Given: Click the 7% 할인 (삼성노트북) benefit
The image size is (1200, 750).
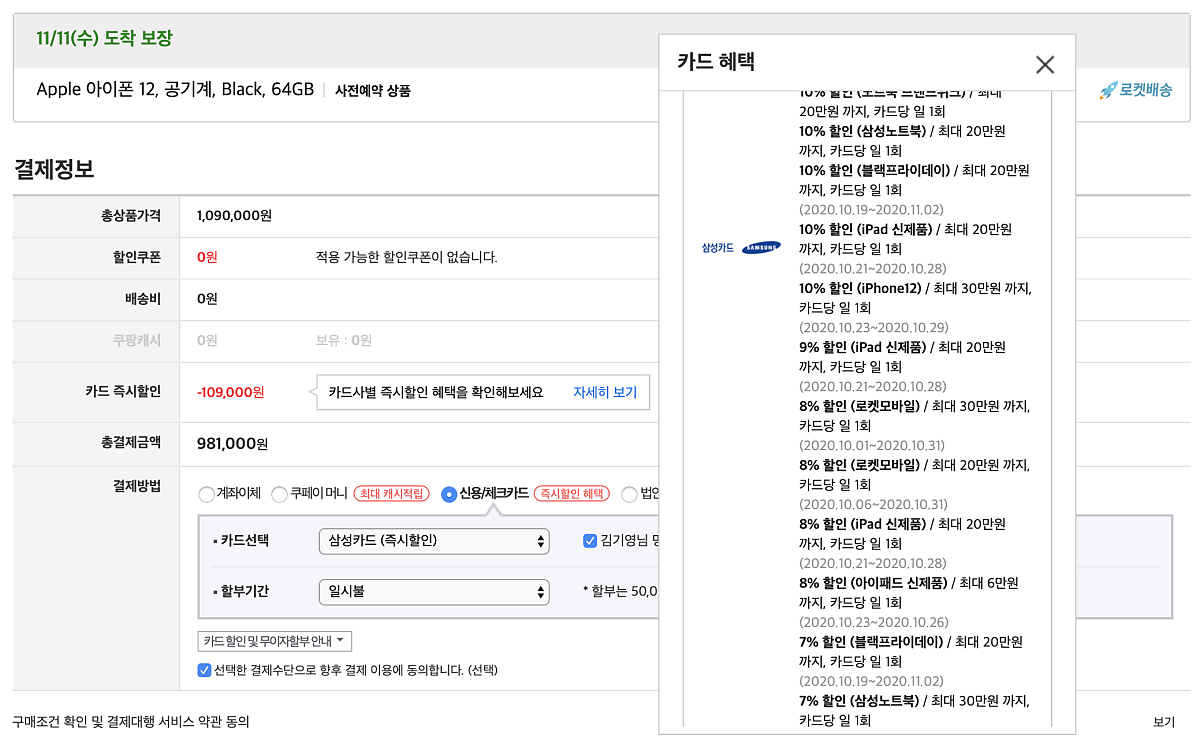Looking at the screenshot, I should point(913,711).
